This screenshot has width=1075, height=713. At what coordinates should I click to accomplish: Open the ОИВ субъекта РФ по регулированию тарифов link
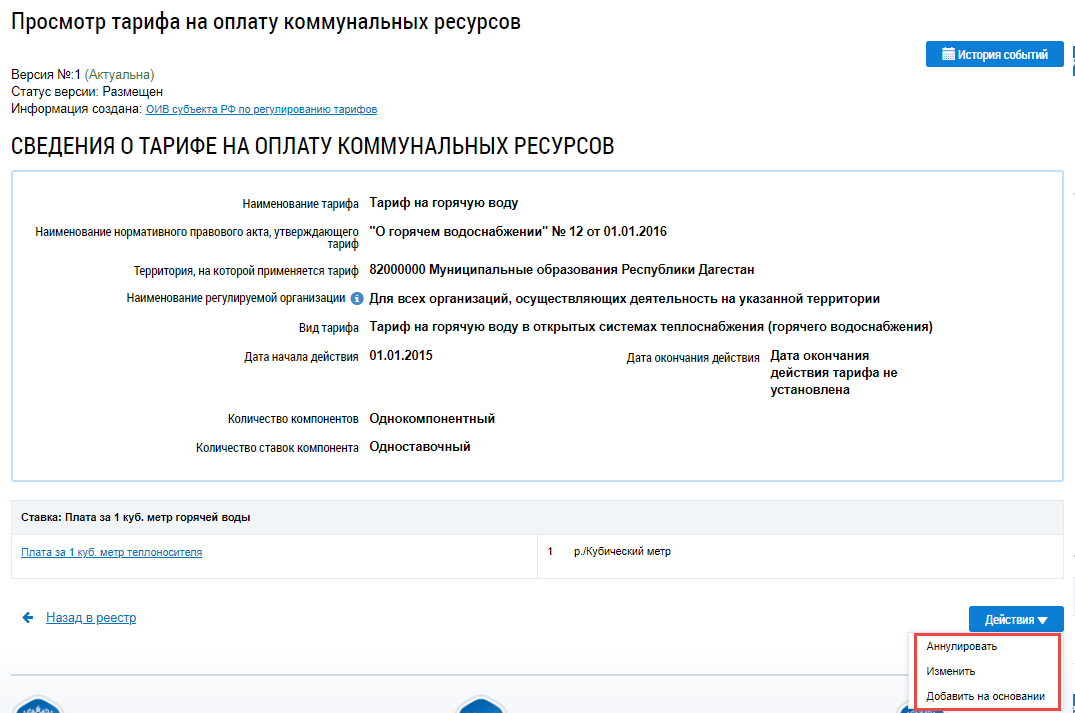point(262,109)
